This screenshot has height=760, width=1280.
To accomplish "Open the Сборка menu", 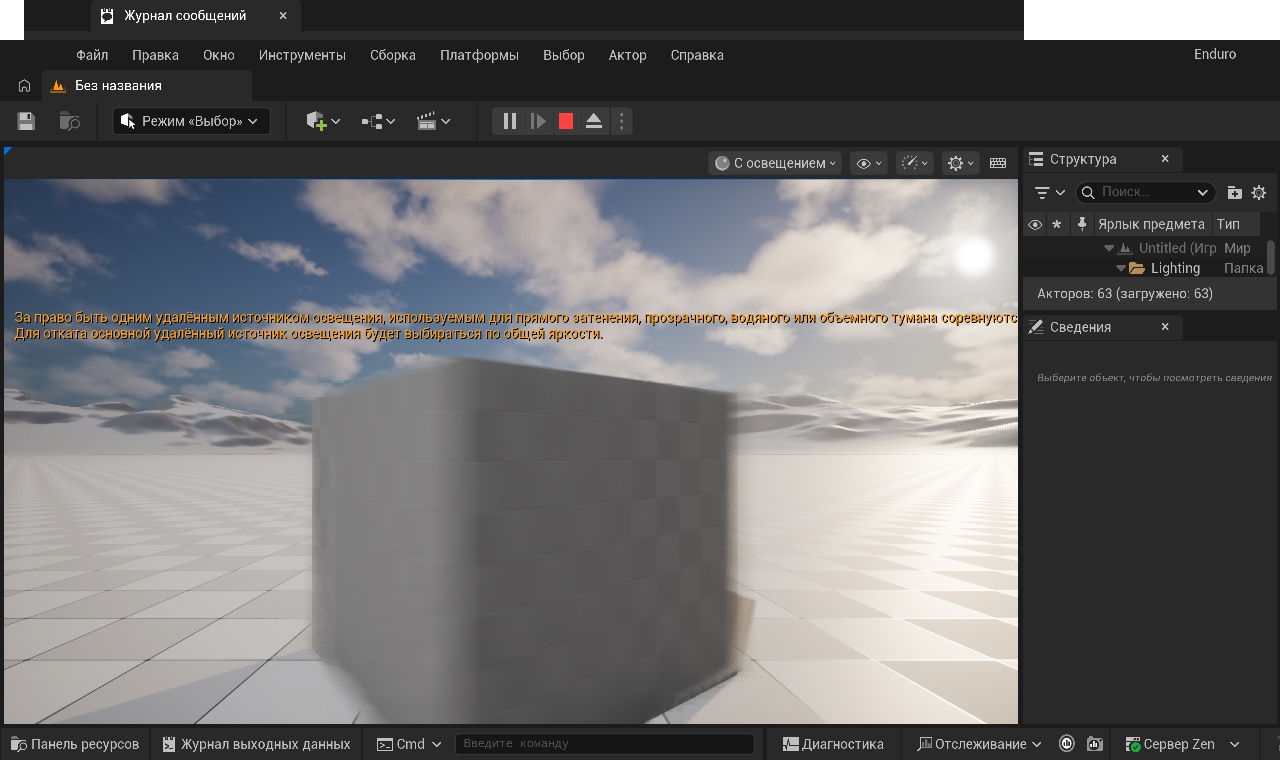I will pyautogui.click(x=393, y=55).
